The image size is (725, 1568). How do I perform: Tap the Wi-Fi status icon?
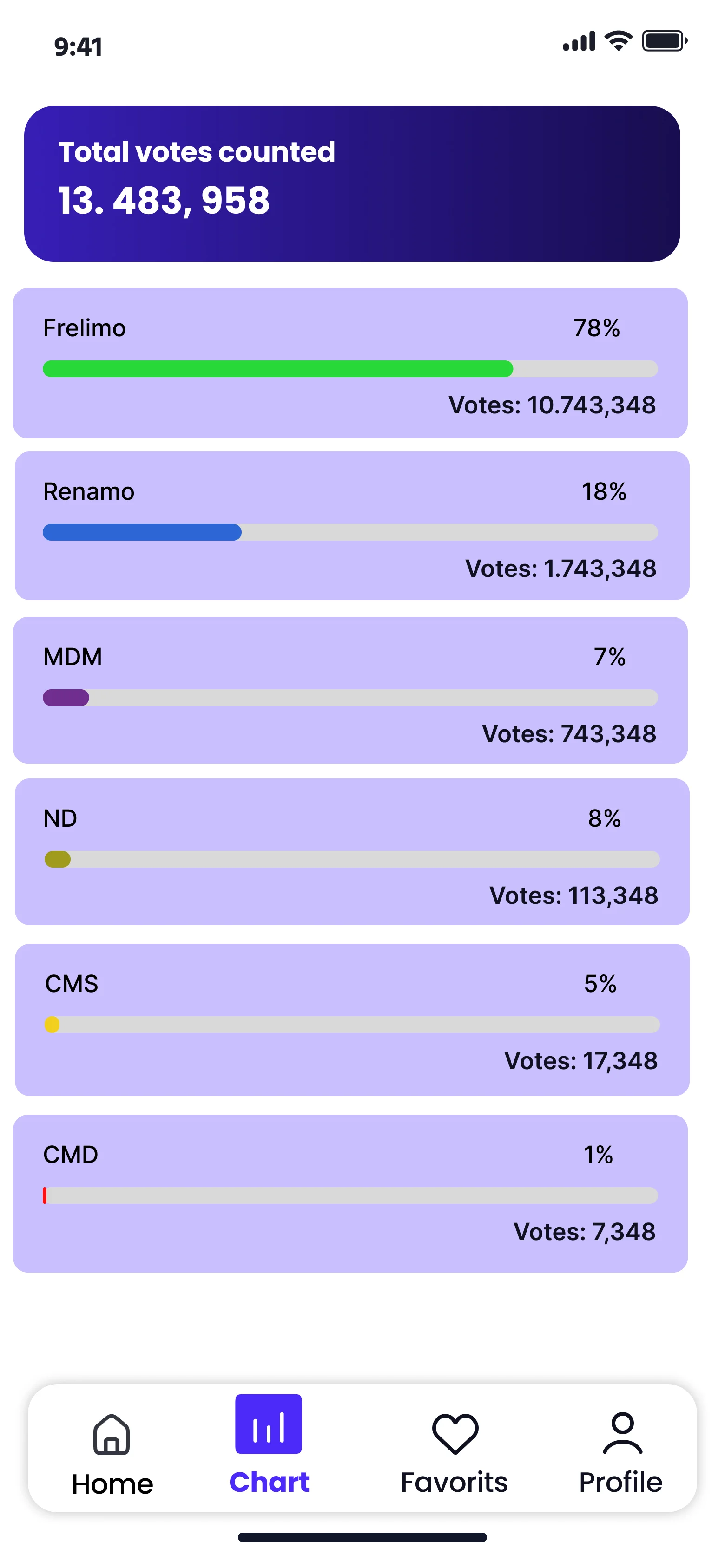618,41
